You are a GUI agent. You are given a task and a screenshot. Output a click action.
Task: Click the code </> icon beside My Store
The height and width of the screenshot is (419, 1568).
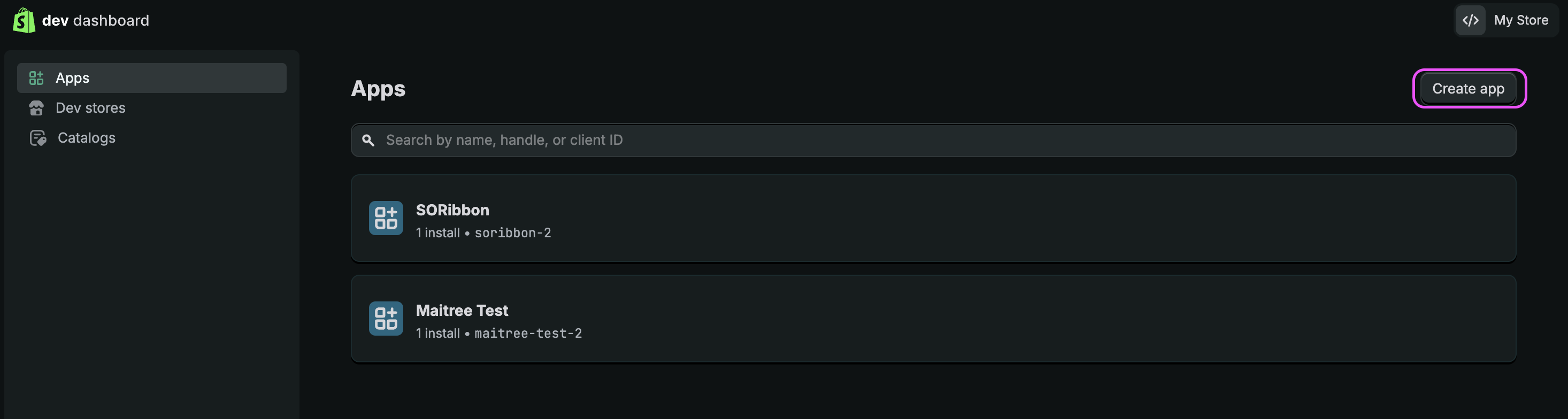(x=1470, y=19)
